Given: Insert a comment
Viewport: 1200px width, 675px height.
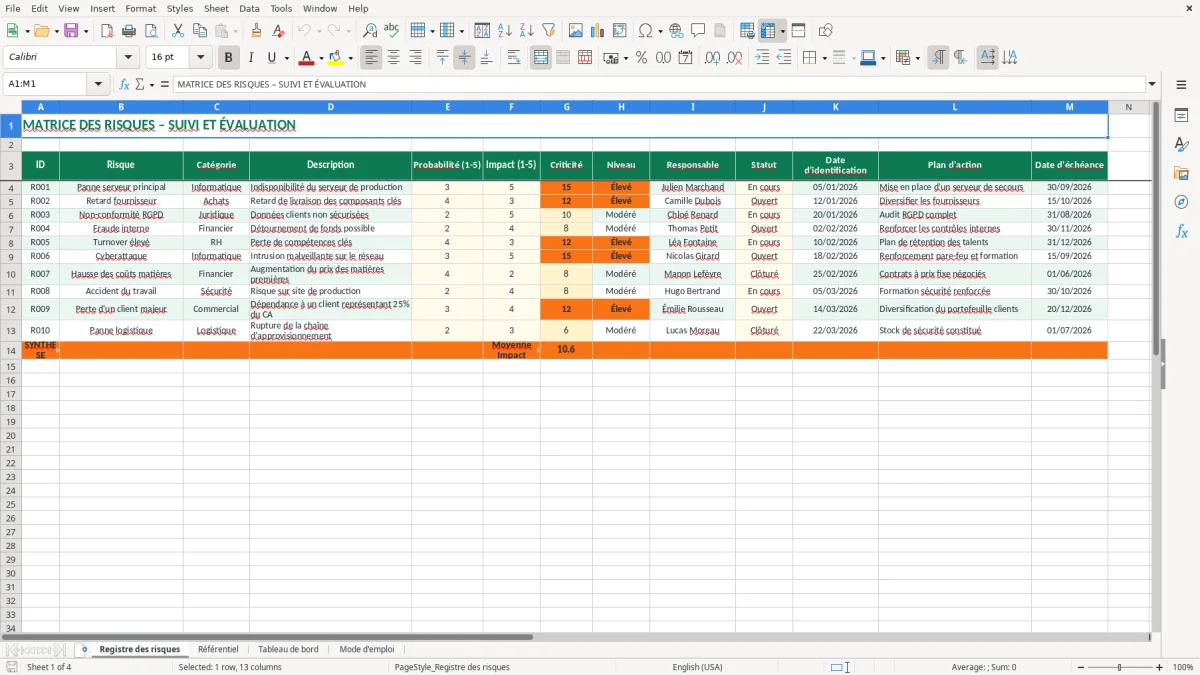Looking at the screenshot, I should click(698, 31).
